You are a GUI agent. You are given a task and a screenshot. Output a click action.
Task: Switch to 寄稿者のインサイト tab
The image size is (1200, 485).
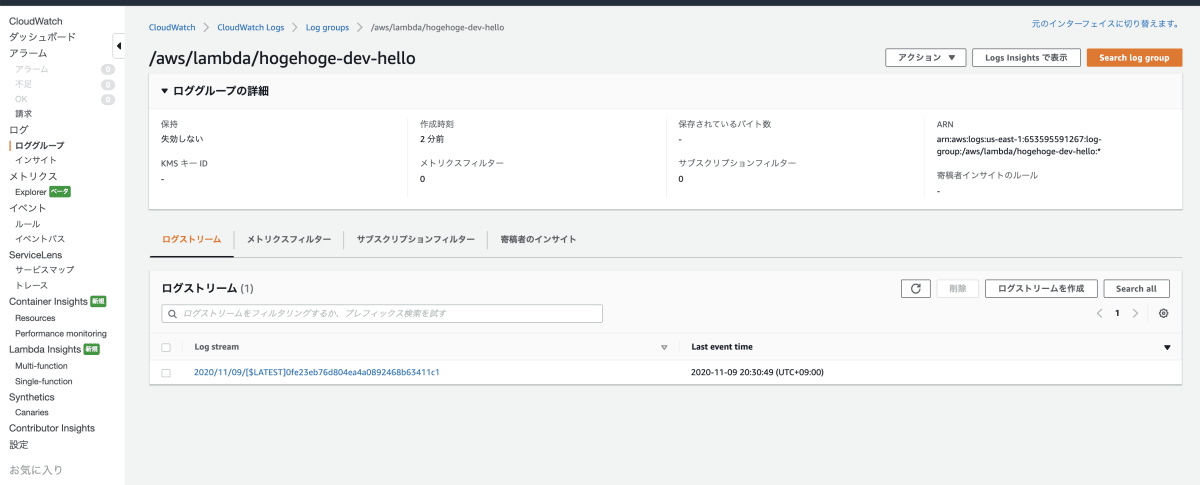538,240
